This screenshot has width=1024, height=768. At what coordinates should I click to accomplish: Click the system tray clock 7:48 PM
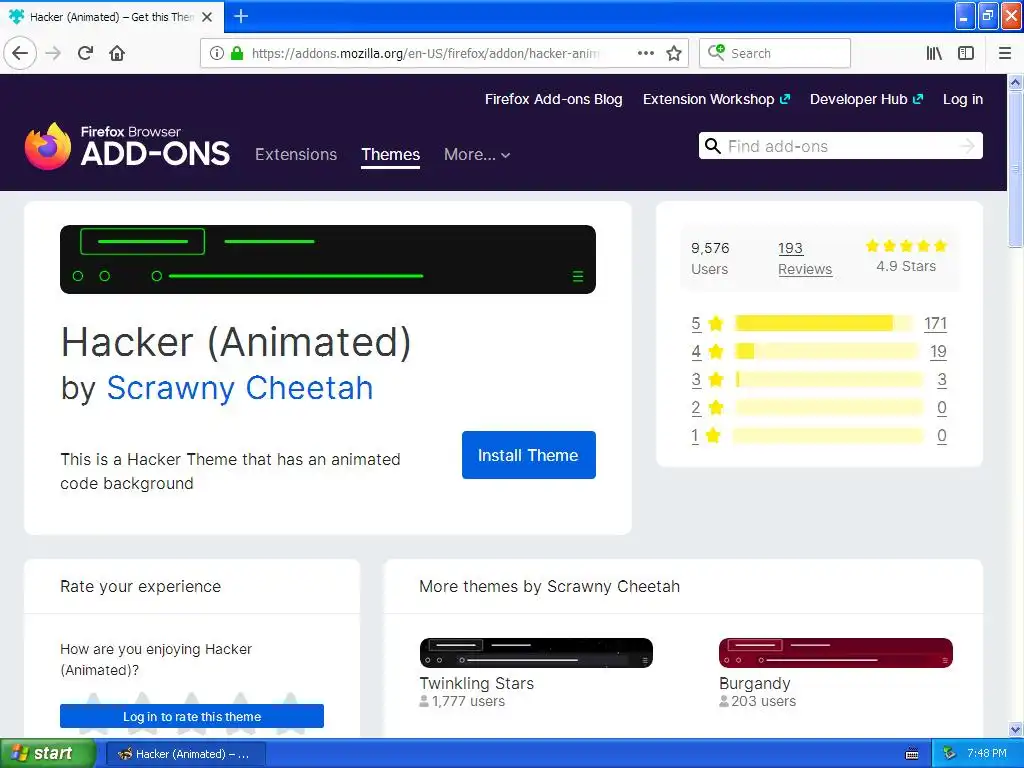click(987, 753)
